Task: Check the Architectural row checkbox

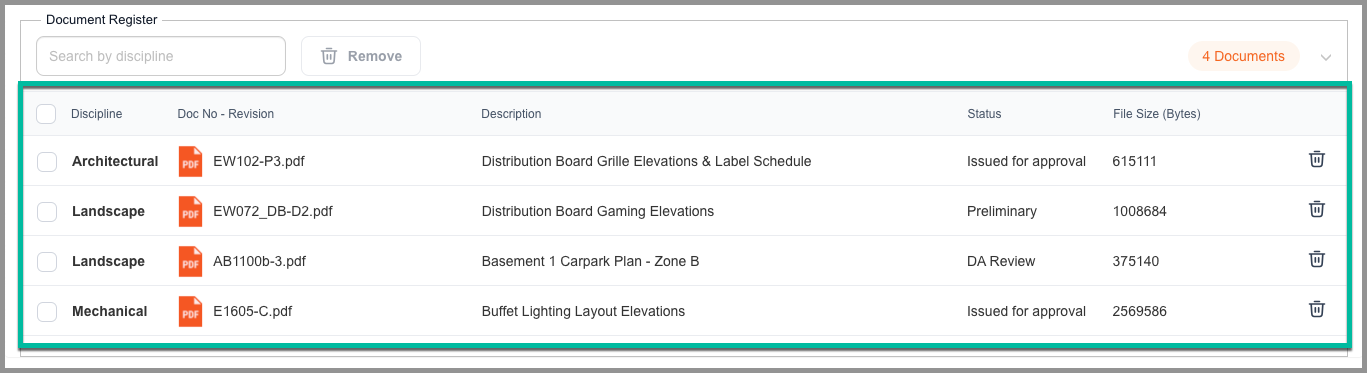Action: click(46, 161)
